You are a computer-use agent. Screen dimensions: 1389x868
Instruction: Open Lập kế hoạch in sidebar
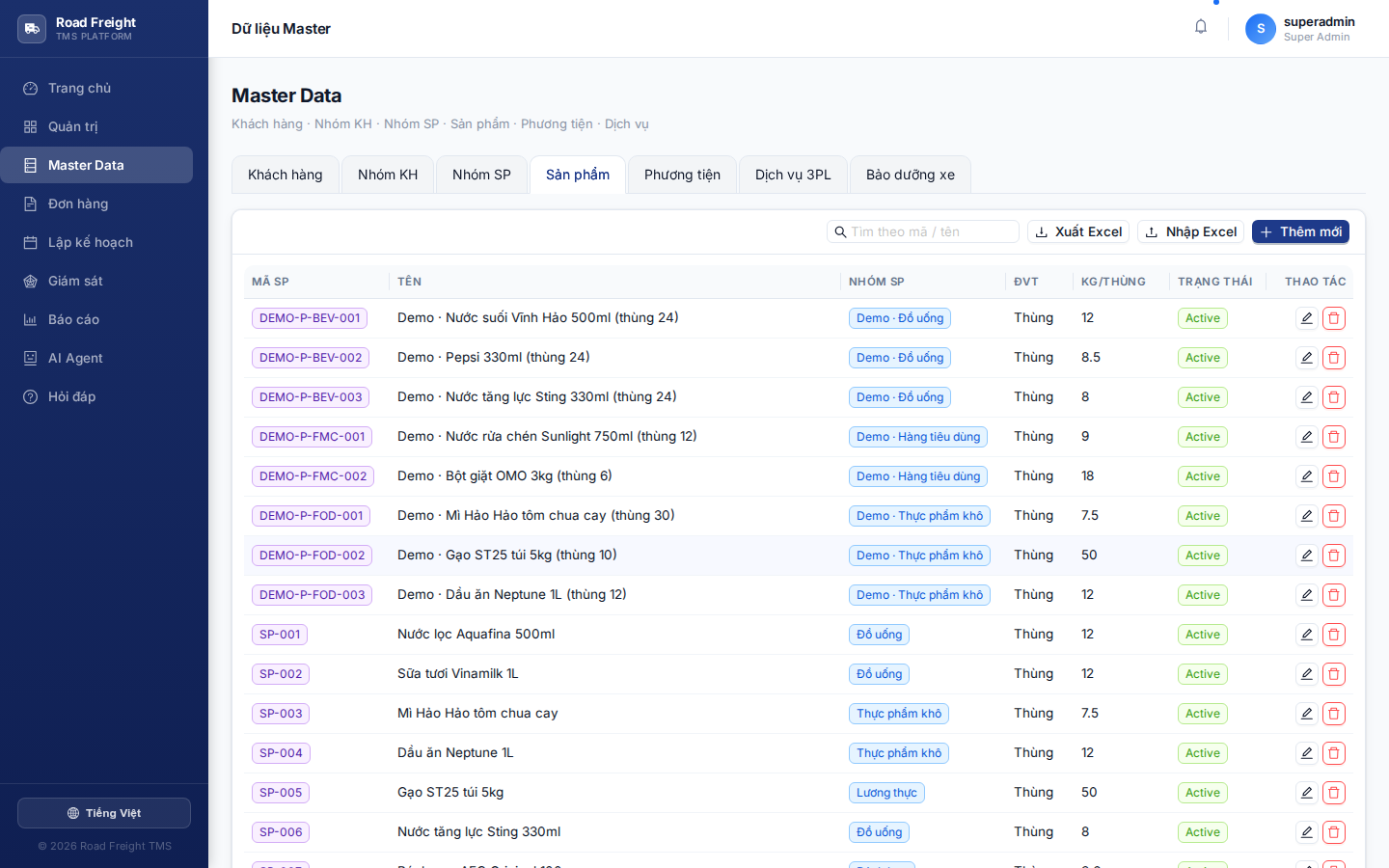tap(96, 242)
